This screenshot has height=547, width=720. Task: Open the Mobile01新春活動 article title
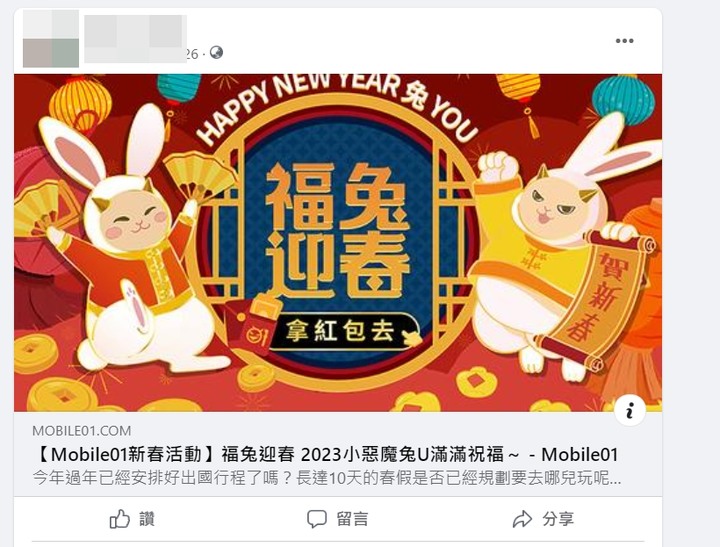(326, 455)
